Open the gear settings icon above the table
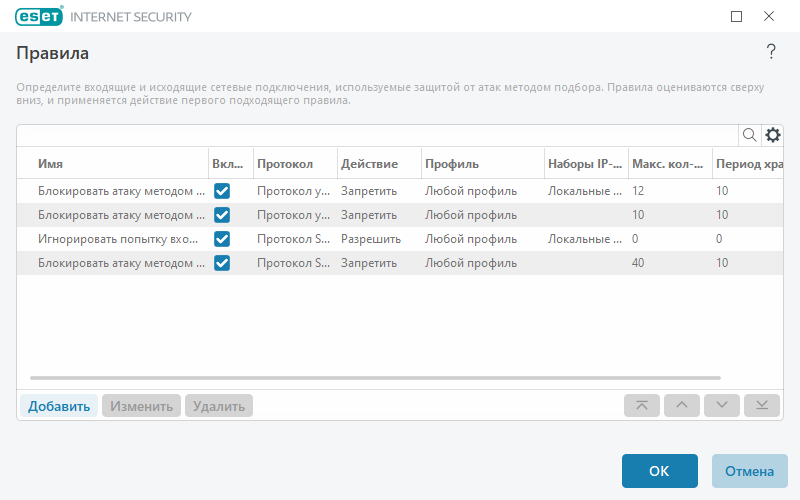The image size is (800, 500). coord(773,135)
